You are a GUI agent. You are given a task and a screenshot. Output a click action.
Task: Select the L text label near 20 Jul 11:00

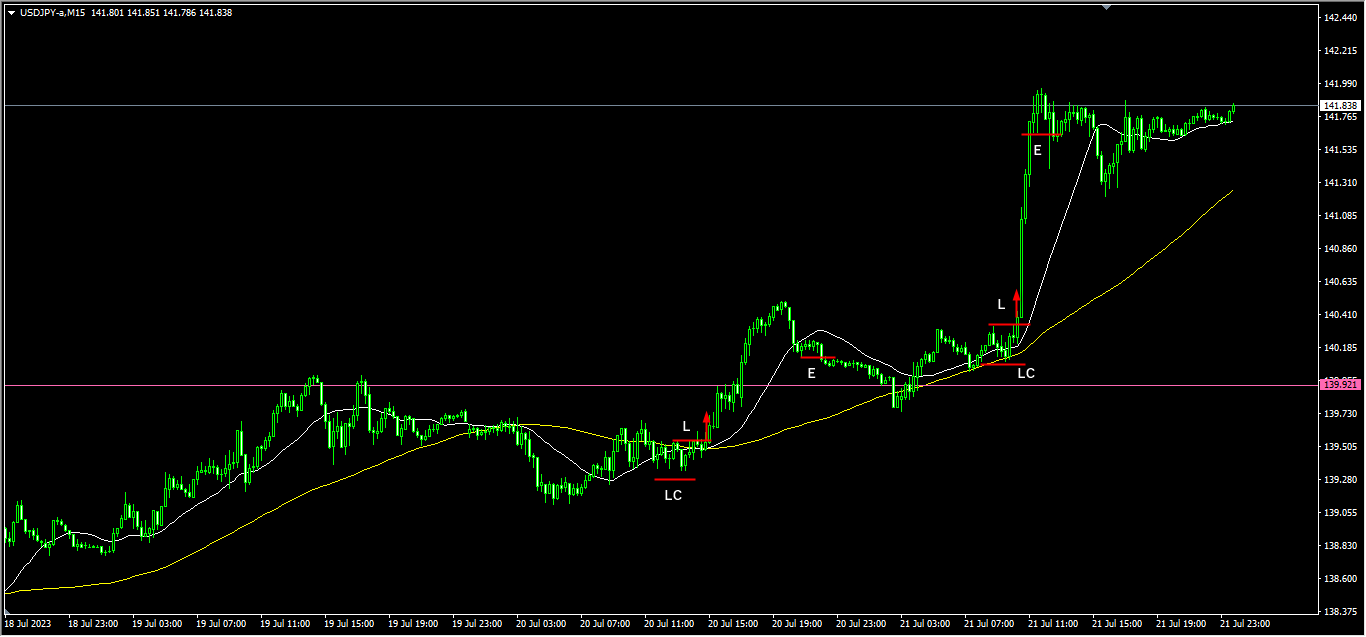tap(686, 426)
